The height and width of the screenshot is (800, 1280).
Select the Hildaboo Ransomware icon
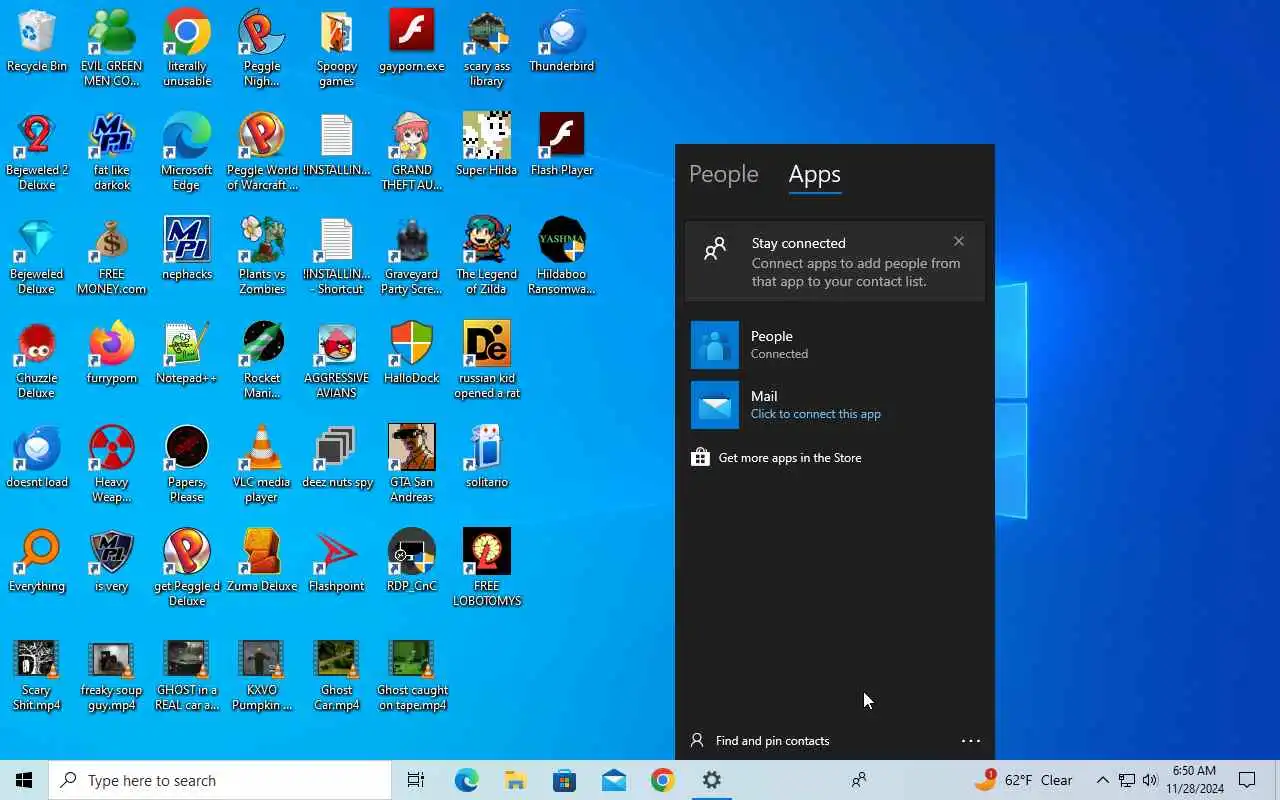(562, 257)
